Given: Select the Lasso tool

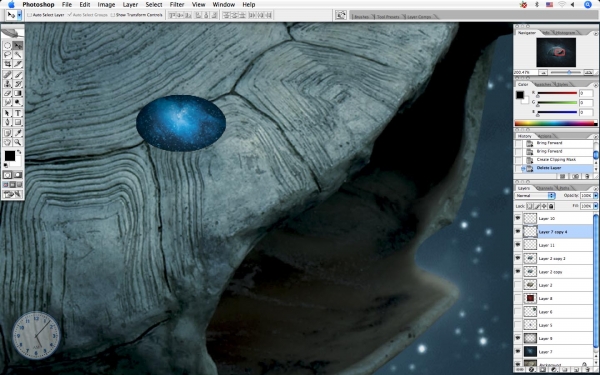Looking at the screenshot, I should (x=7, y=55).
